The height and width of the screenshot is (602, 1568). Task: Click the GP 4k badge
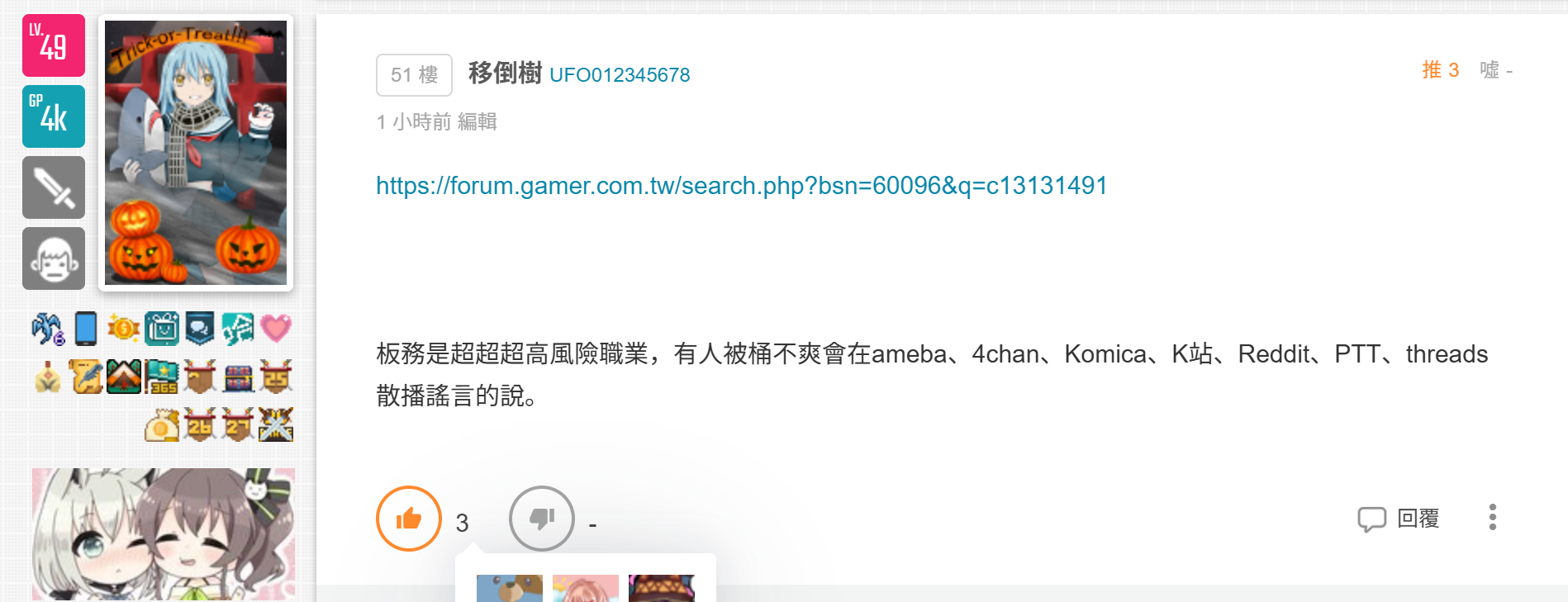pyautogui.click(x=54, y=116)
